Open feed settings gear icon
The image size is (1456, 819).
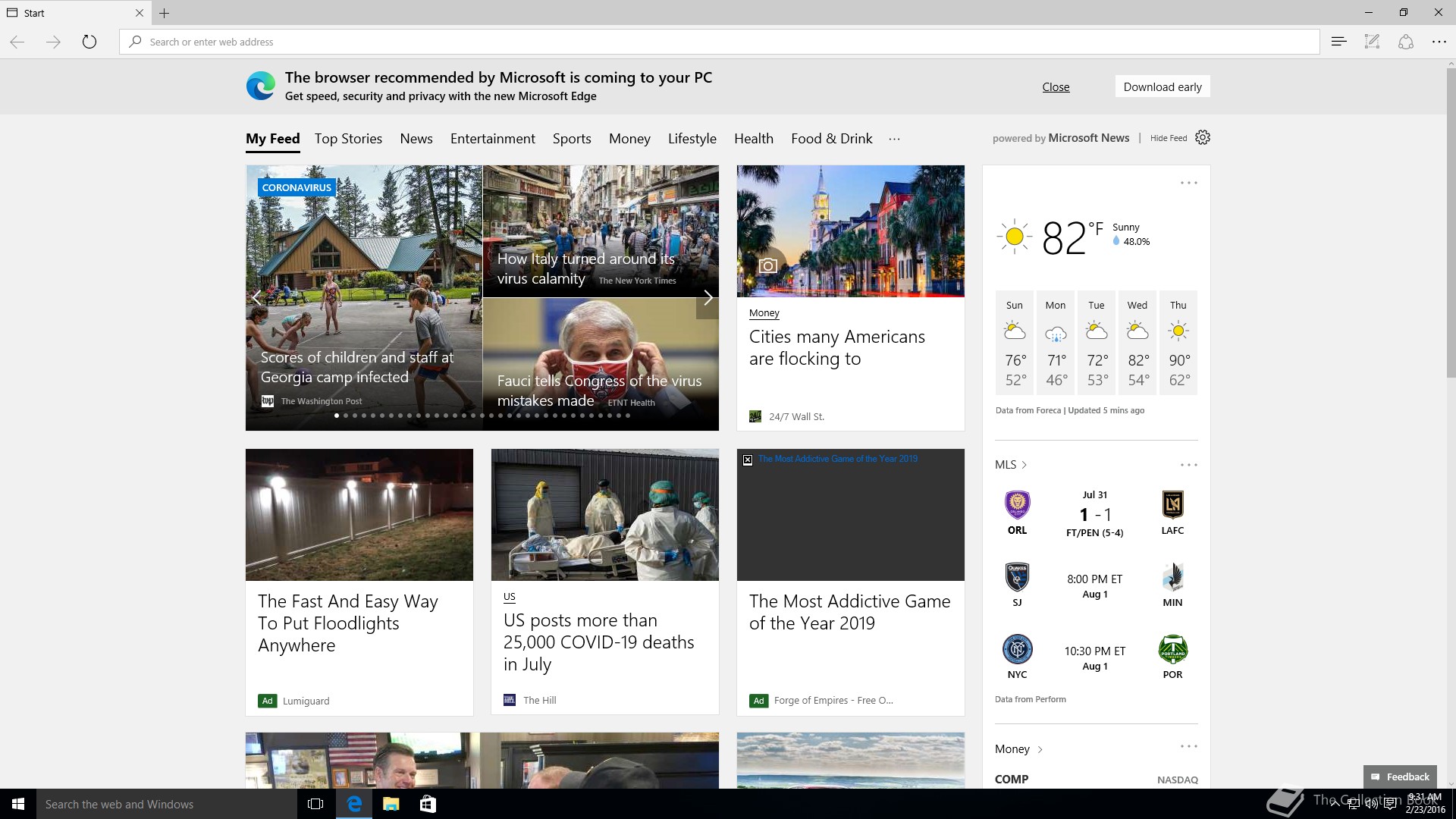[1203, 137]
